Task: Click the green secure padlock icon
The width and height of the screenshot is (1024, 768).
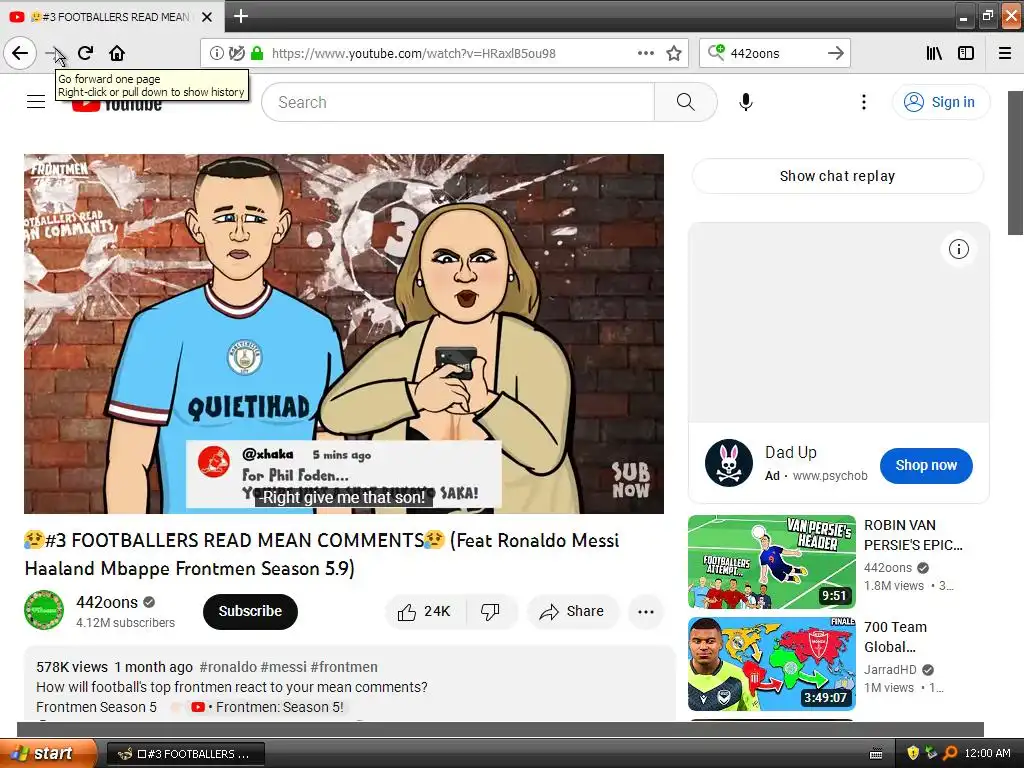Action: (x=257, y=53)
